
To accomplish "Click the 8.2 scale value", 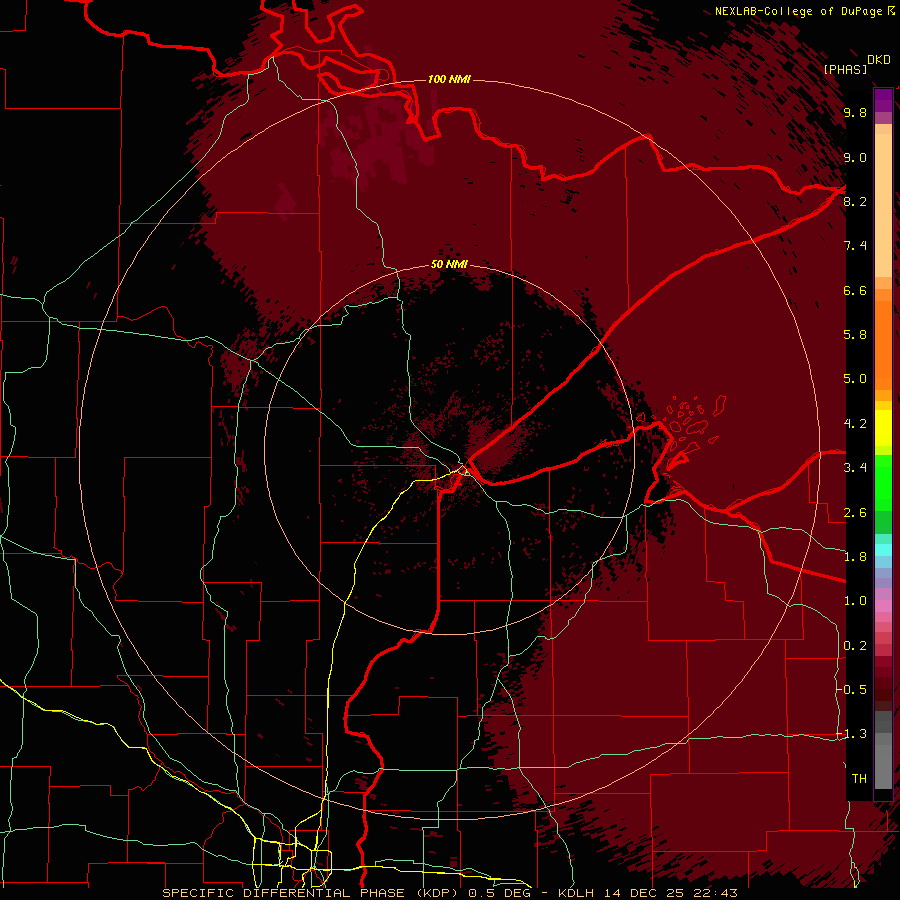I will pos(855,201).
